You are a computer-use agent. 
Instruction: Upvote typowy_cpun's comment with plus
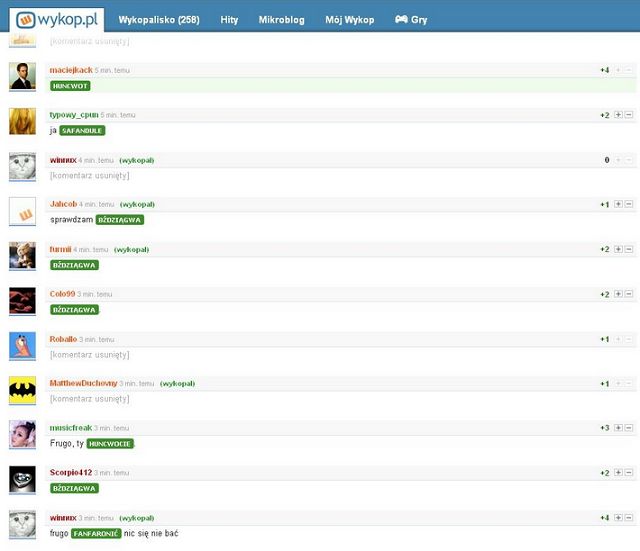coord(618,115)
